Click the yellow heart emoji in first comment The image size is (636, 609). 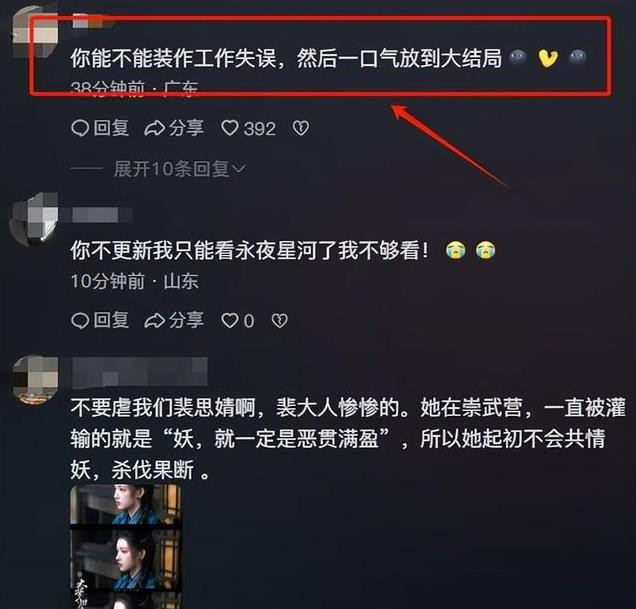(548, 58)
